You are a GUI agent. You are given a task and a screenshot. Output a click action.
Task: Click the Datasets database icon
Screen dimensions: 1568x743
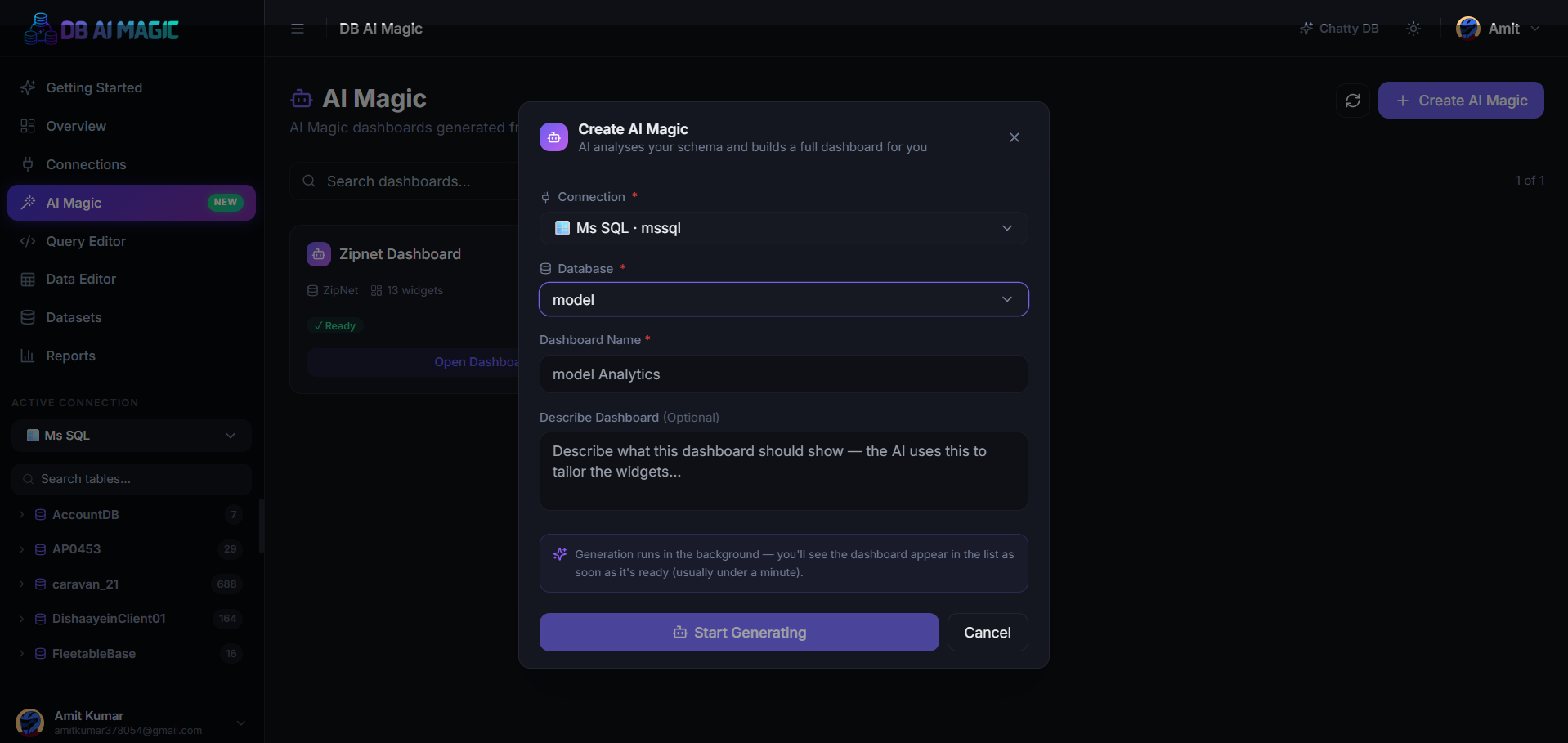point(28,317)
